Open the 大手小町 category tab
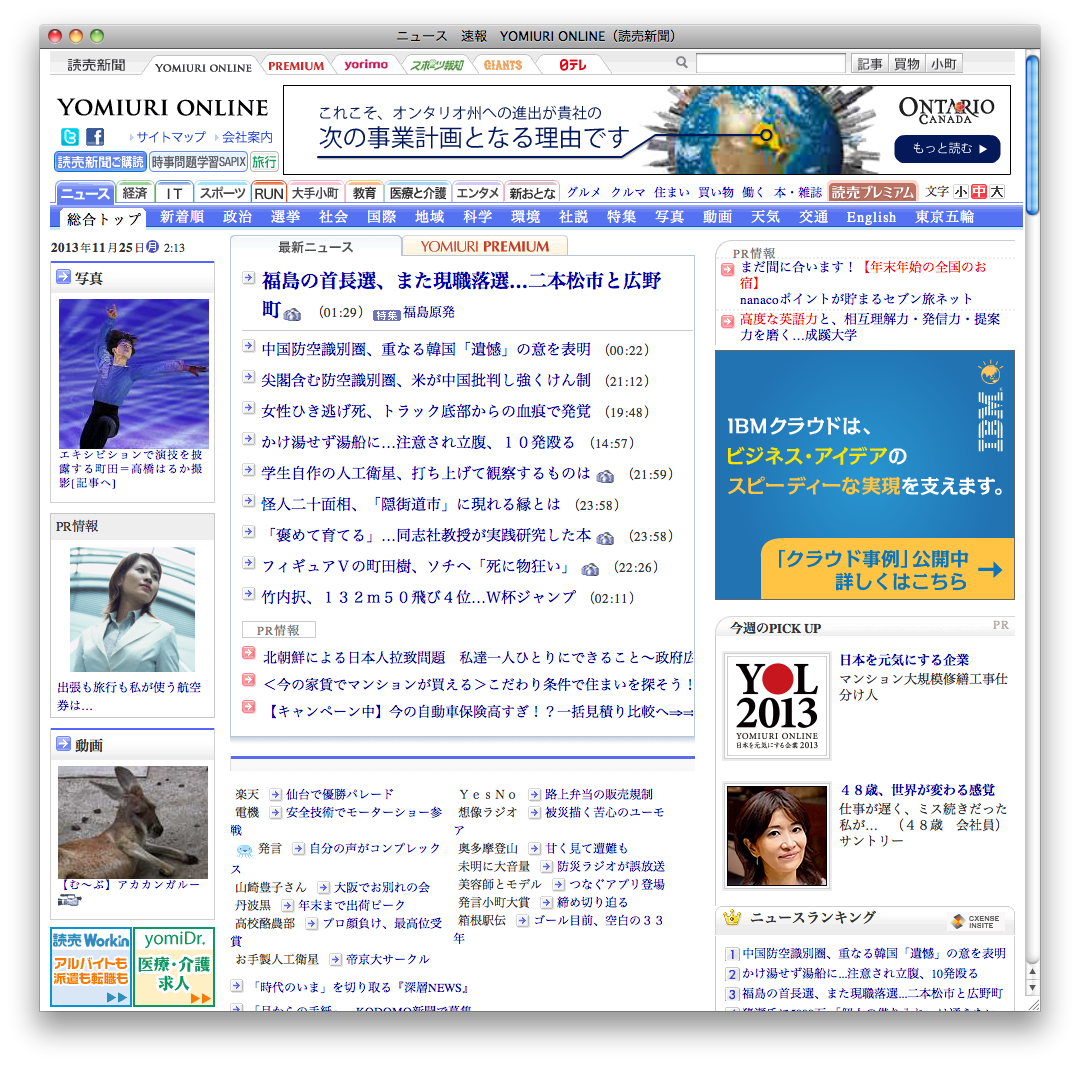Screen dimensions: 1080x1066 point(315,193)
